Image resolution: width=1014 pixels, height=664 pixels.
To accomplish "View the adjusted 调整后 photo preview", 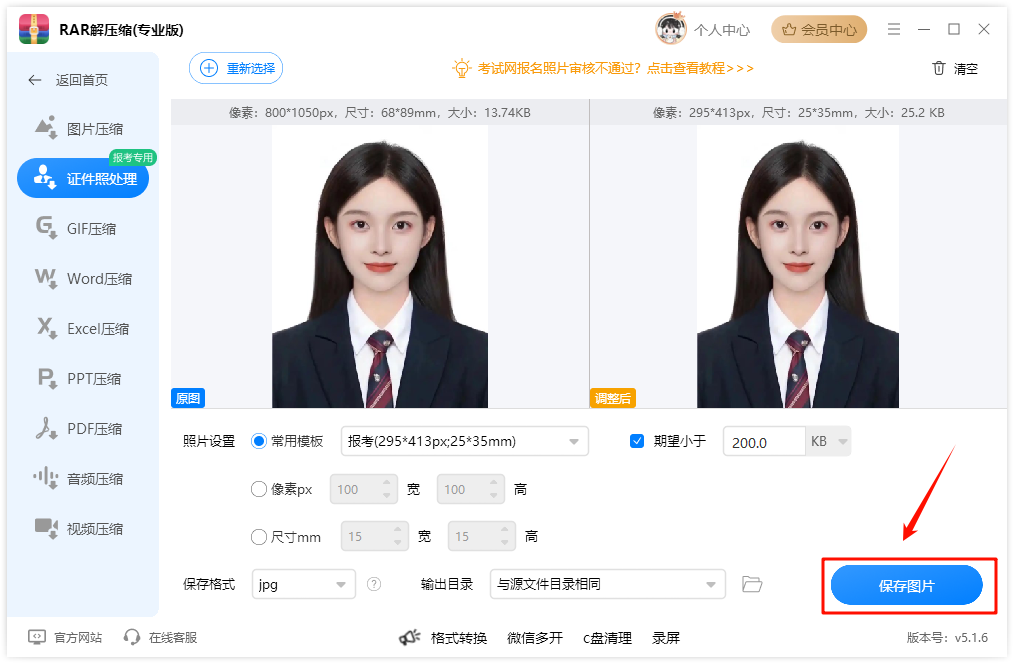I will click(x=798, y=266).
